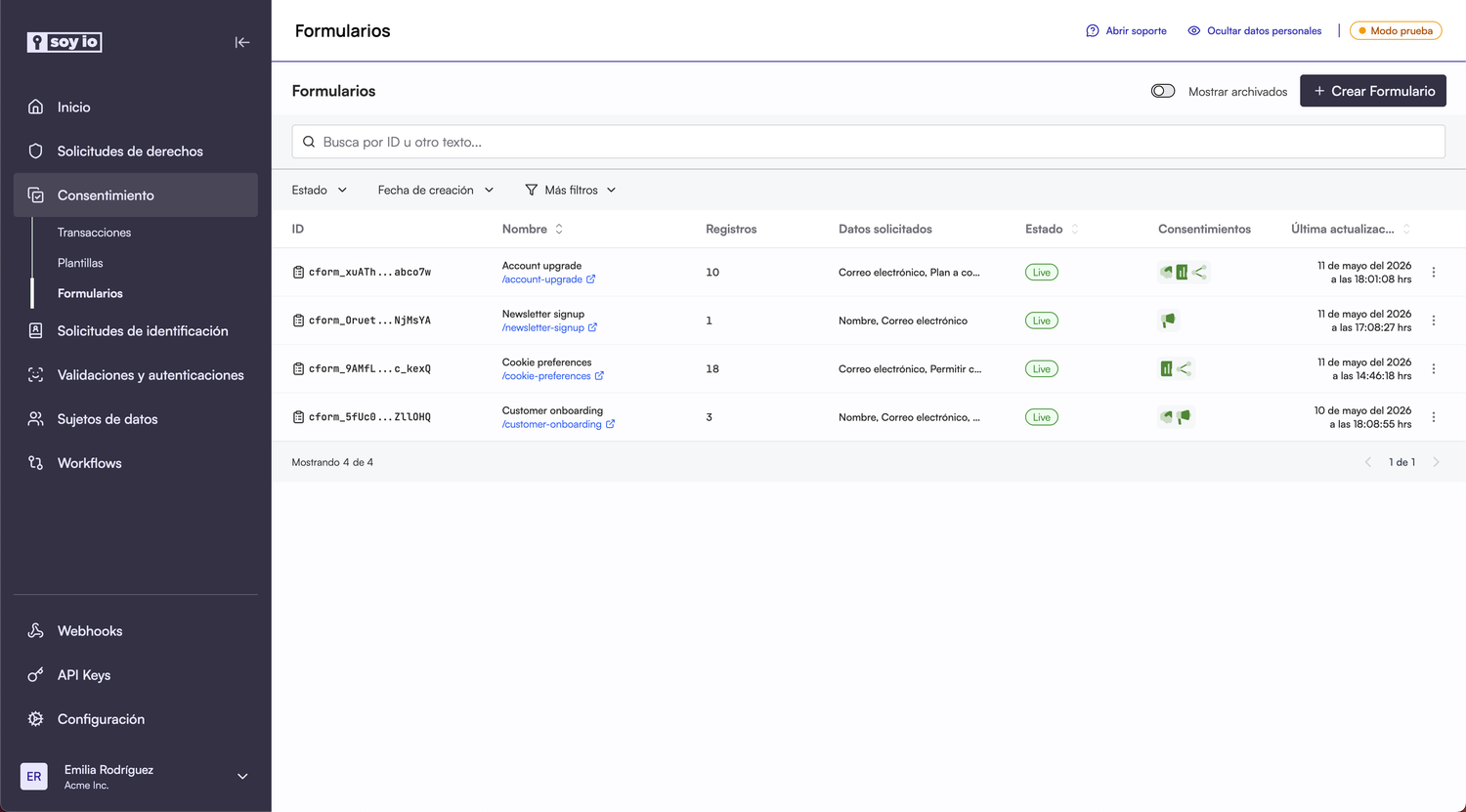This screenshot has width=1466, height=812.
Task: Click the bar chart consent icon in Cookie preferences row
Action: click(x=1166, y=368)
